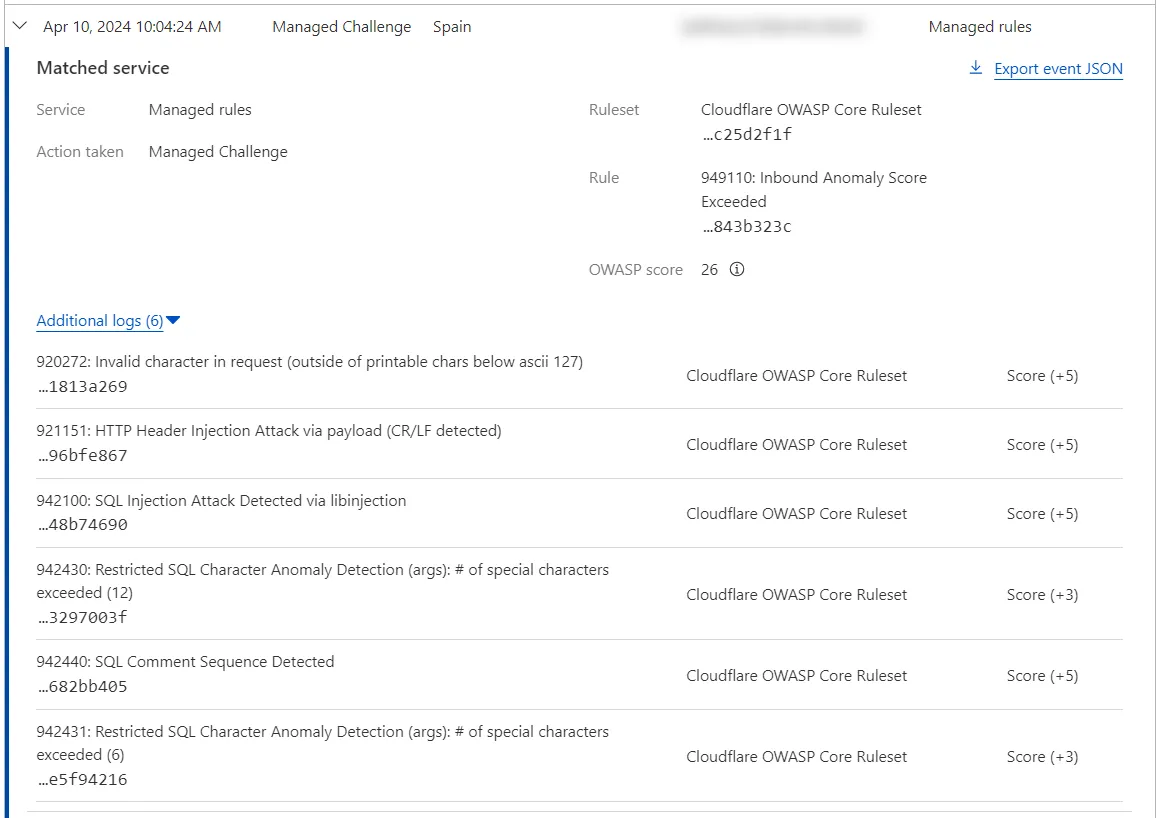Click Cloudflare OWASP Core Ruleset beside rule 920272
Image resolution: width=1160 pixels, height=818 pixels.
[x=796, y=375]
